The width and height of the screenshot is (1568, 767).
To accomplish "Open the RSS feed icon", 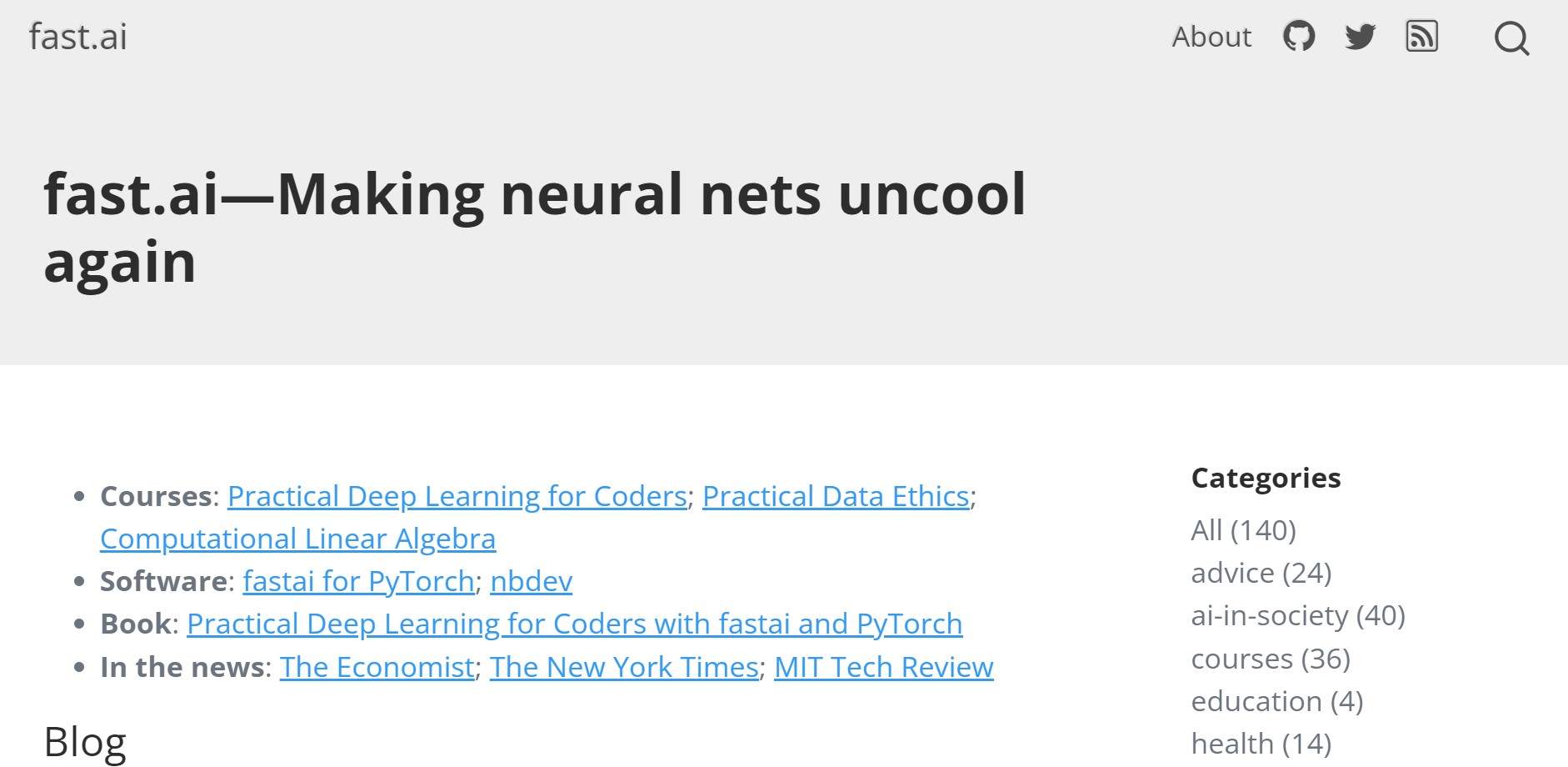I will [1421, 37].
